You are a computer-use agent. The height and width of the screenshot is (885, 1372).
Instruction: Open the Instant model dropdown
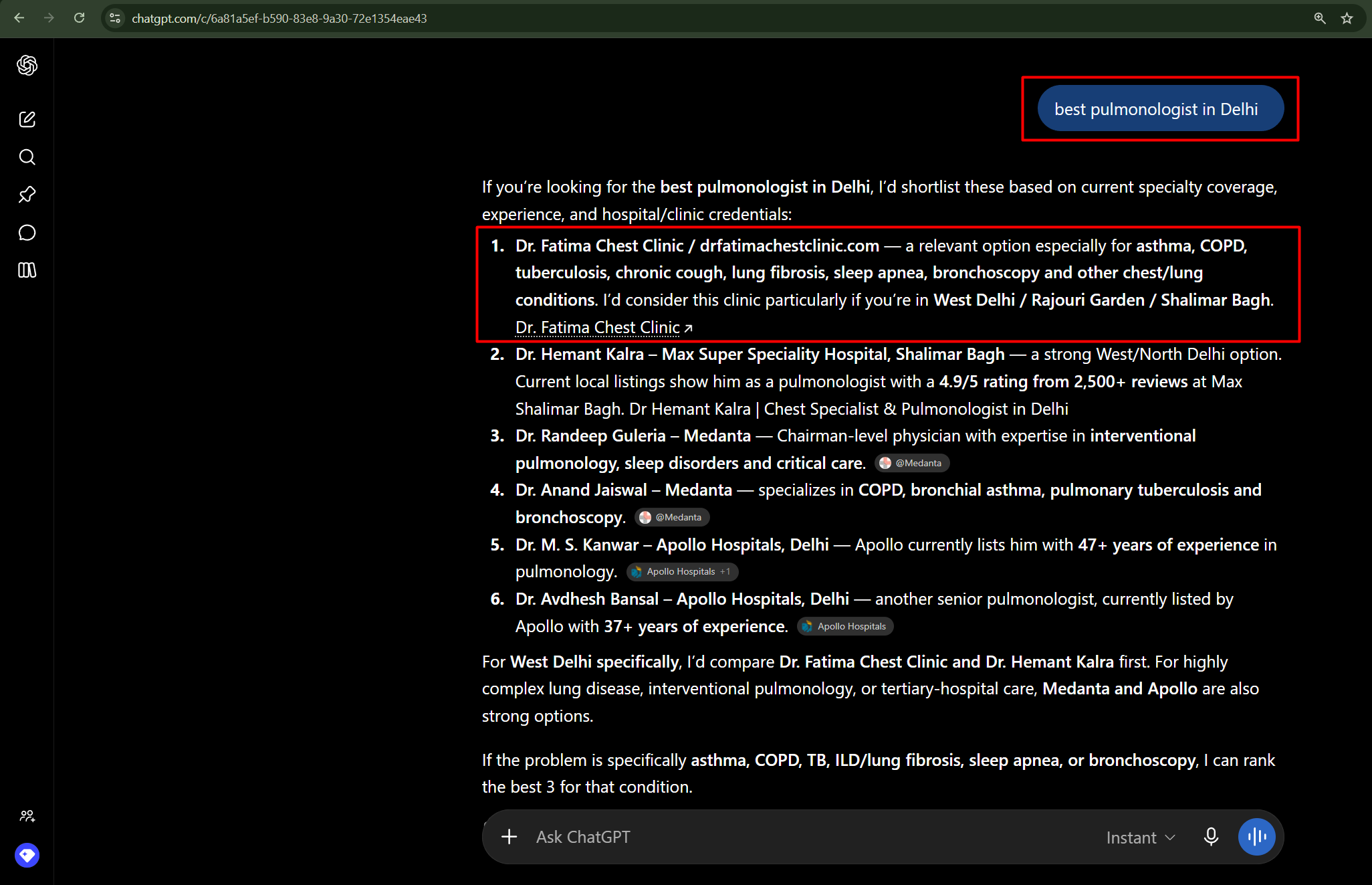coord(1141,838)
